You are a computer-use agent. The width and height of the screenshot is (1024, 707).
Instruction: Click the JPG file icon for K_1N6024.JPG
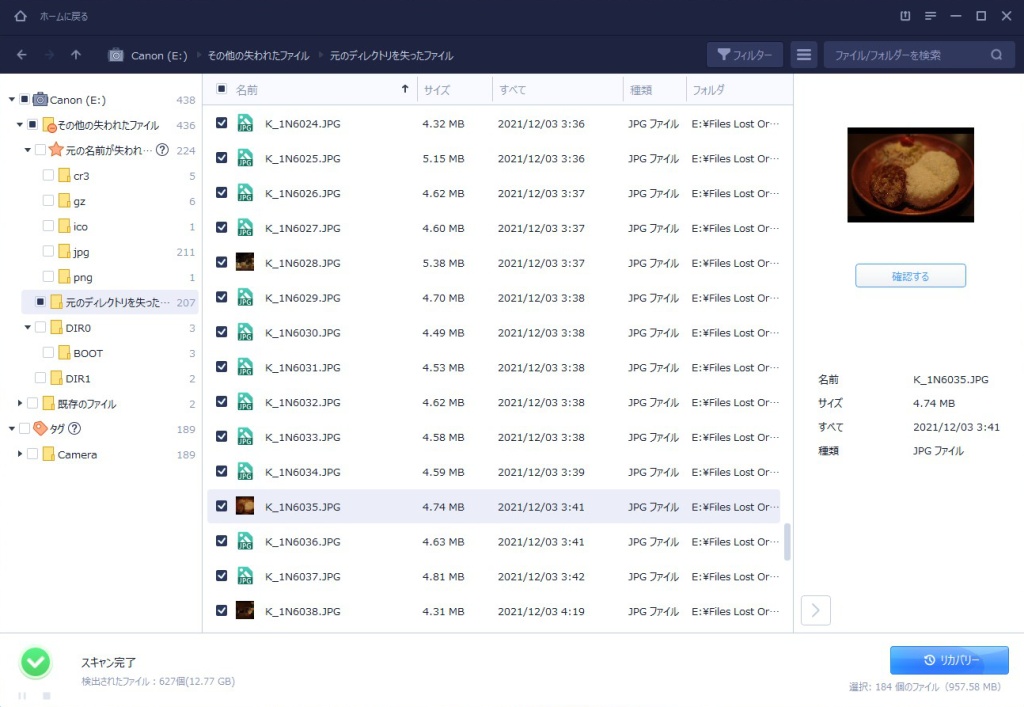point(245,123)
